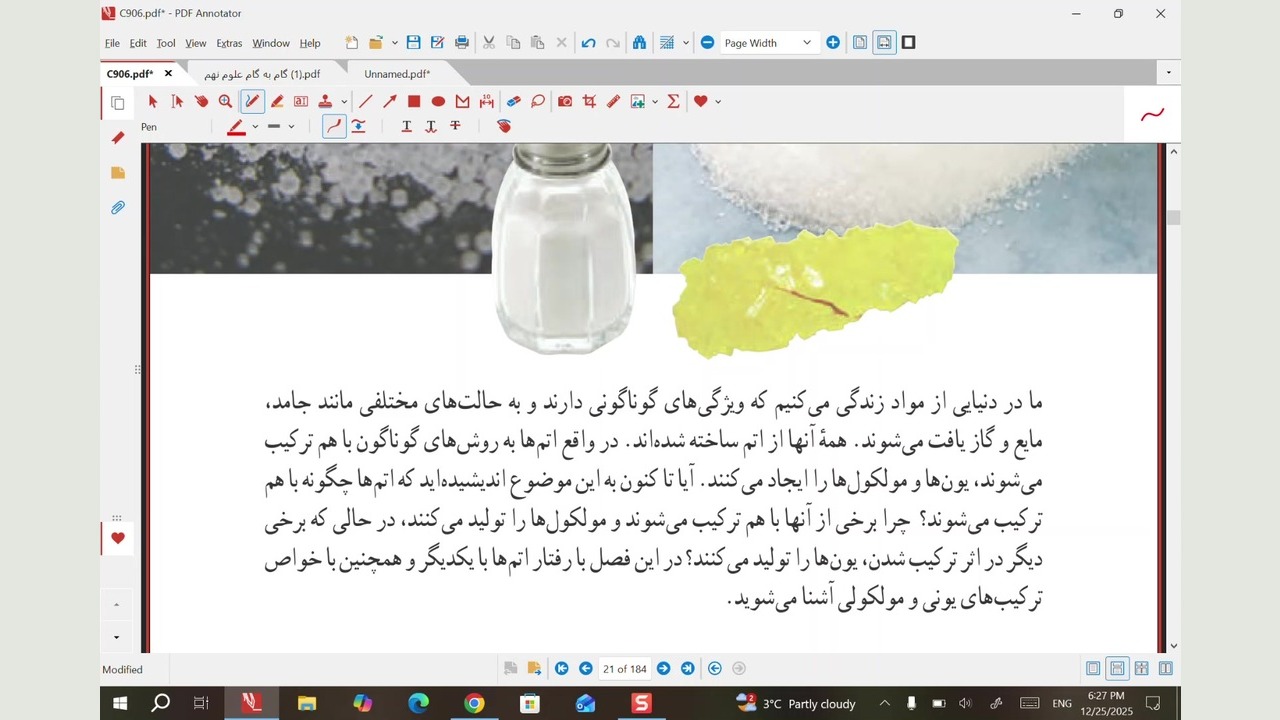Activate the Snapshot camera tool

[565, 101]
